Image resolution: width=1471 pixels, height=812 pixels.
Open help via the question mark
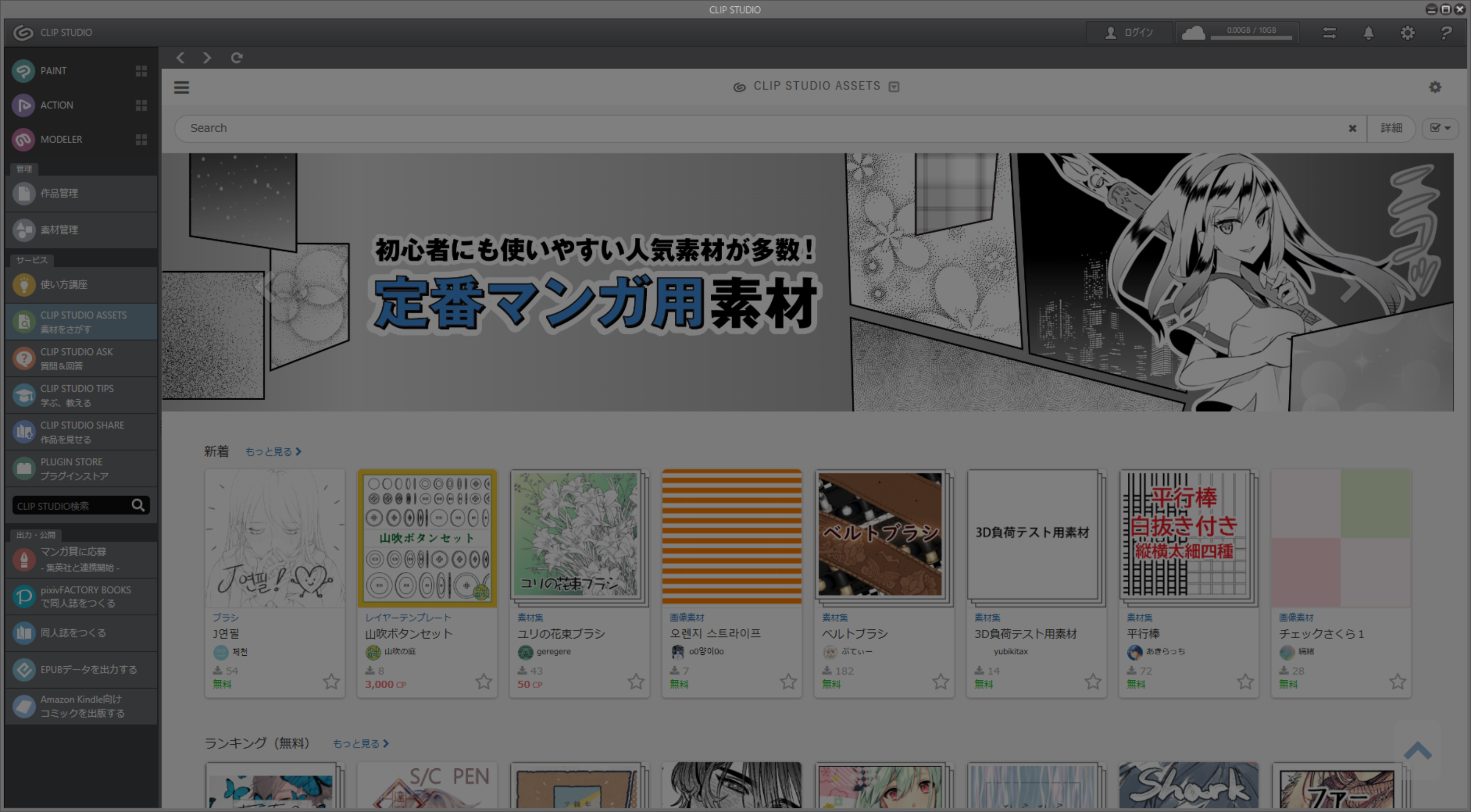1446,33
